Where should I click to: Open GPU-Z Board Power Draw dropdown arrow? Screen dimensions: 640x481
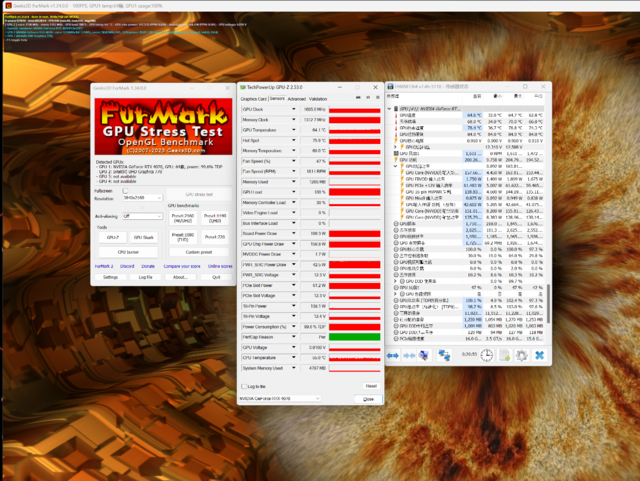293,234
